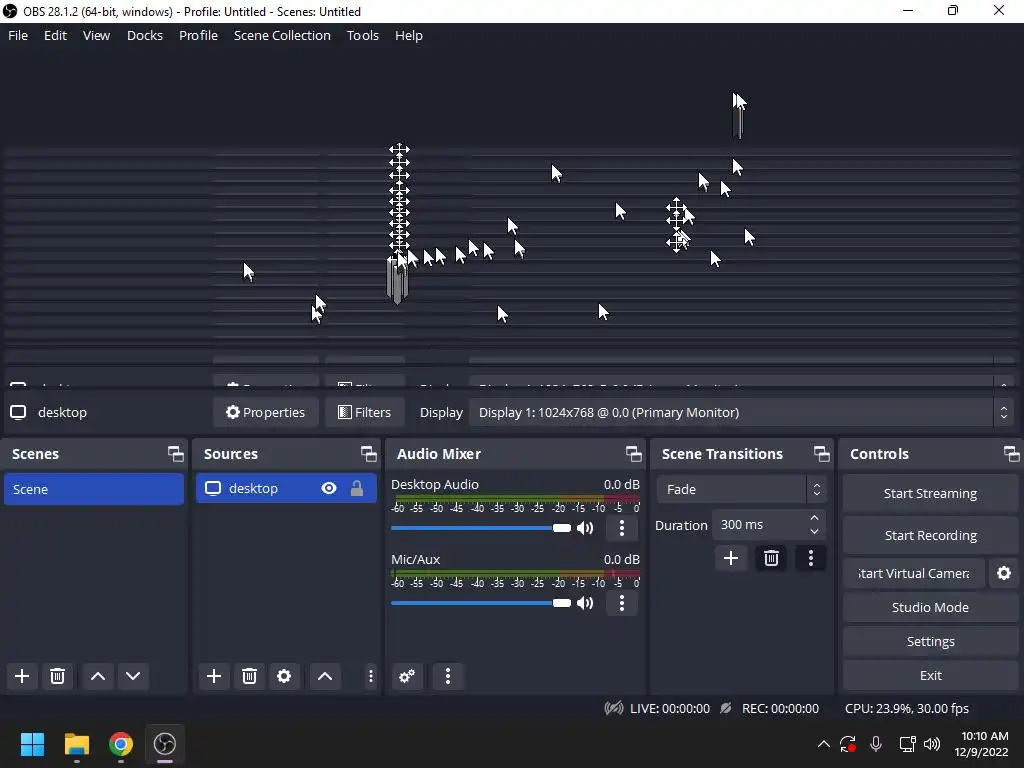
Task: Open Audio Mixer menu dots at bottom
Action: (448, 676)
